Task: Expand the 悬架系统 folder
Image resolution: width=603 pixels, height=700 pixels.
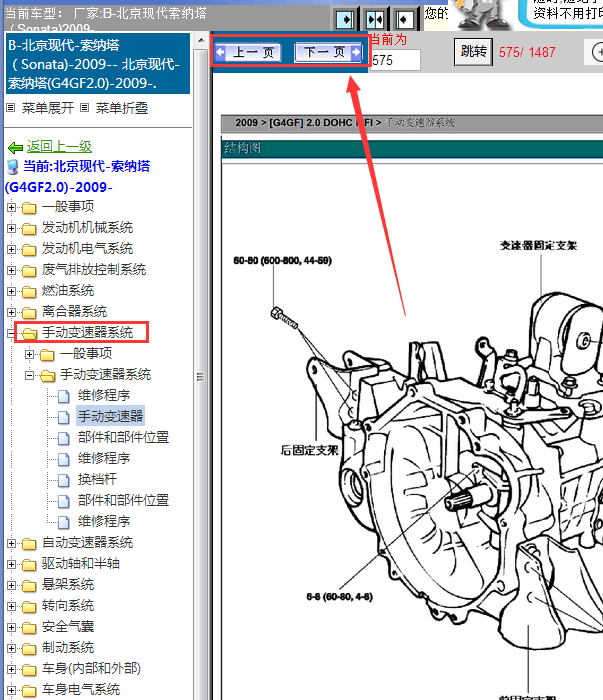Action: coord(12,585)
